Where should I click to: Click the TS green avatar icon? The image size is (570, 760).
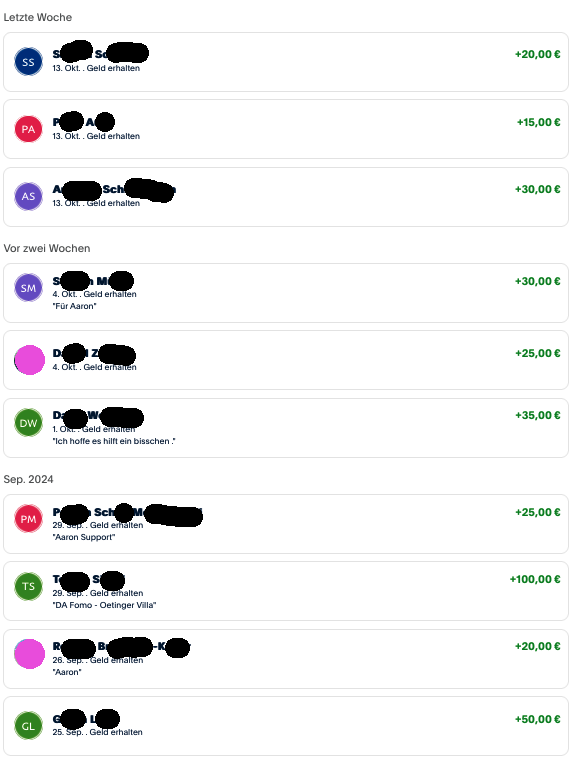tap(28, 586)
